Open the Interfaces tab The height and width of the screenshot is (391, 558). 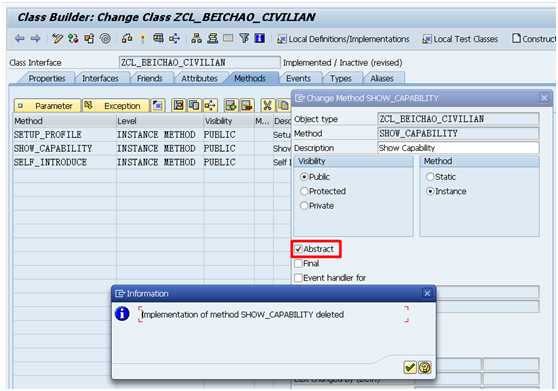[x=100, y=78]
